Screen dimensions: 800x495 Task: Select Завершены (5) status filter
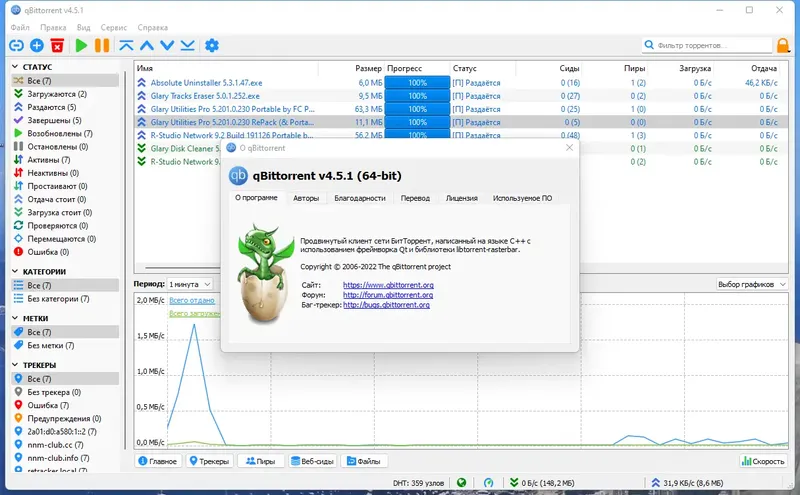[x=65, y=120]
